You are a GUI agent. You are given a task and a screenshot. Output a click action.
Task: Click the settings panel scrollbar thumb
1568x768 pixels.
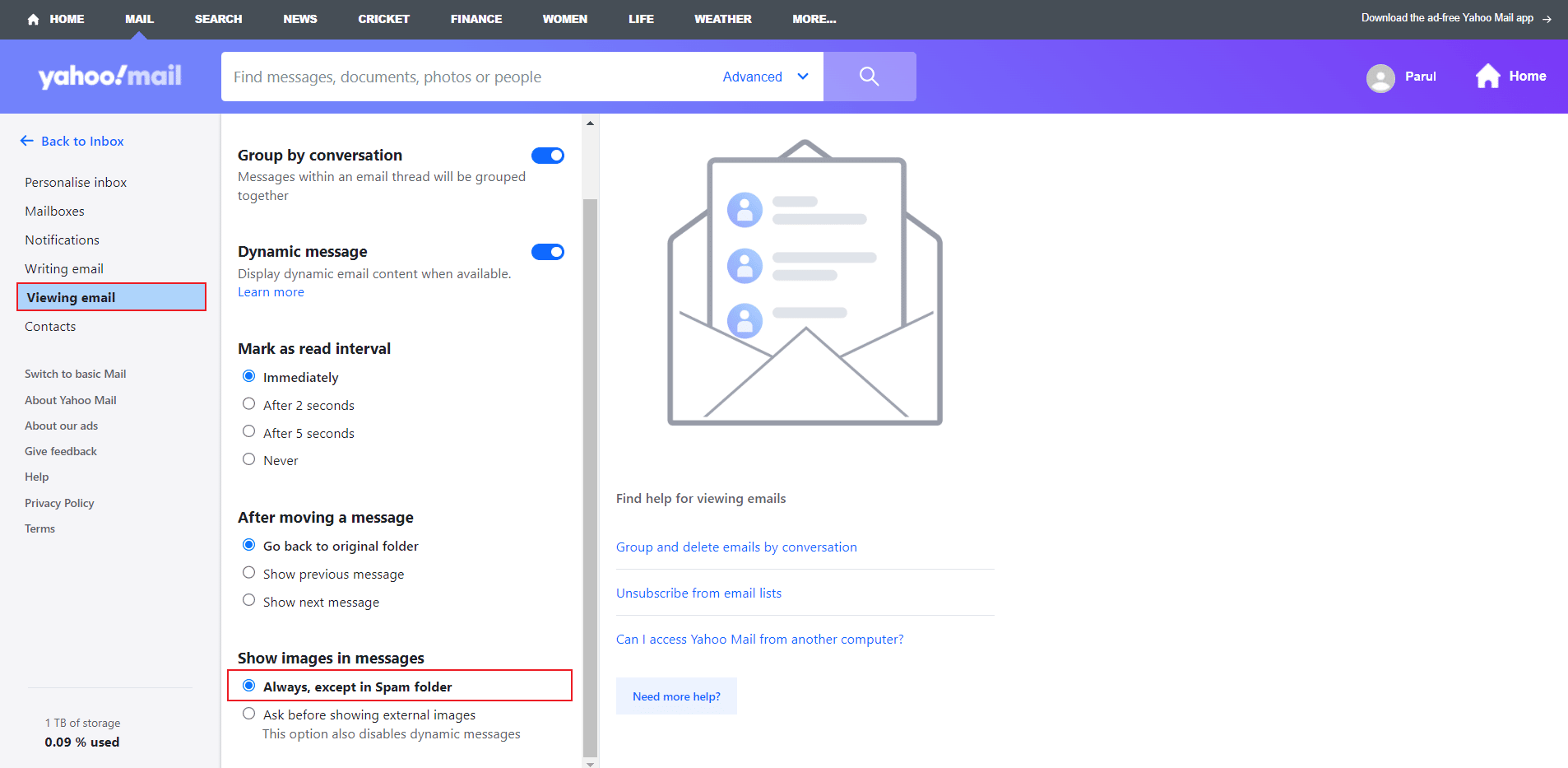coord(590,477)
